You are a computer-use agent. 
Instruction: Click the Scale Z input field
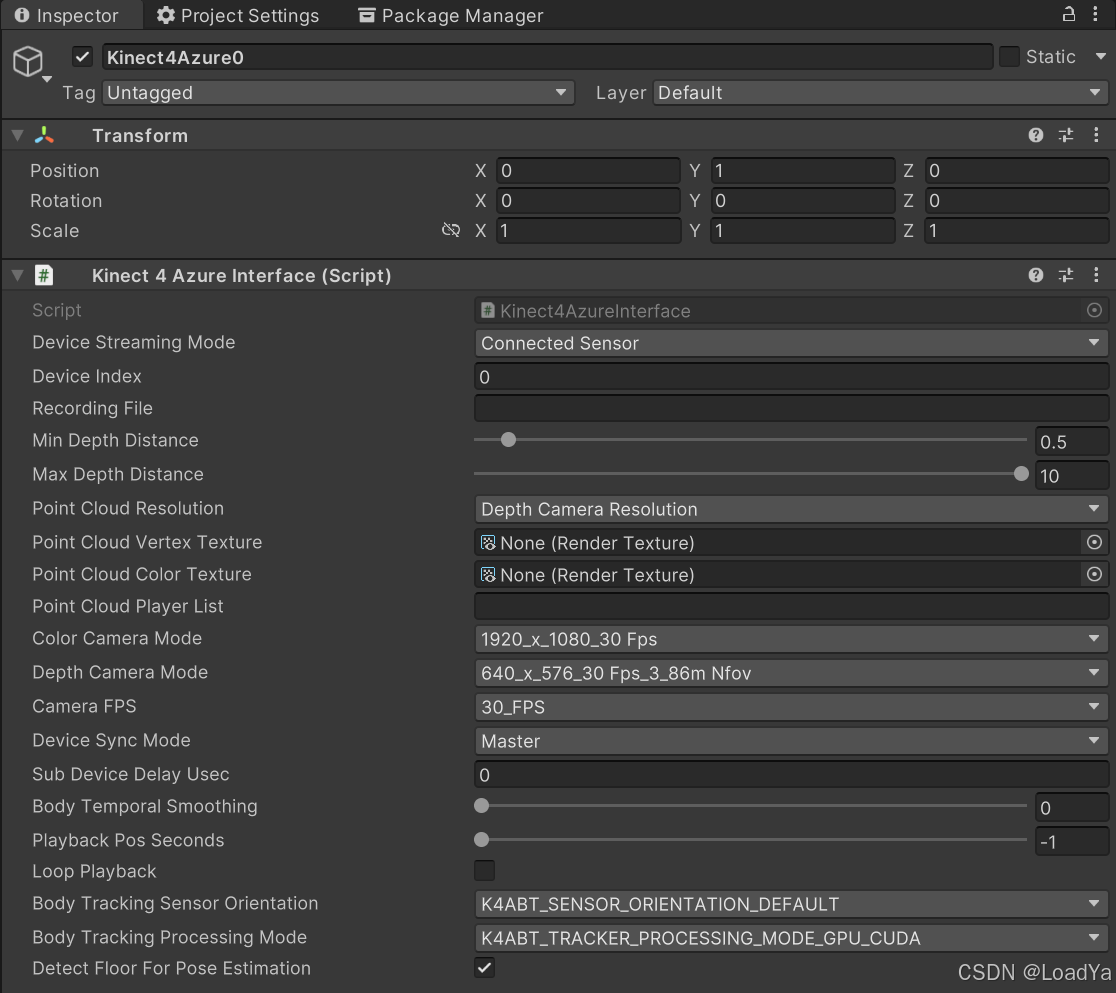coord(1016,231)
